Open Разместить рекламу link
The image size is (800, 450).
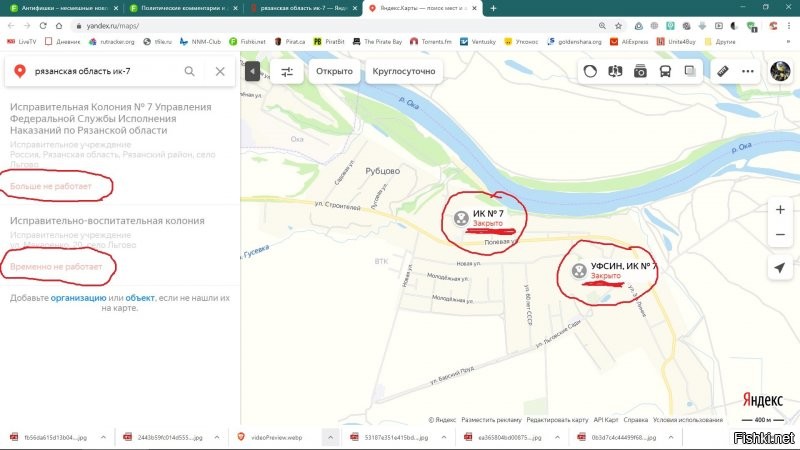click(x=491, y=420)
